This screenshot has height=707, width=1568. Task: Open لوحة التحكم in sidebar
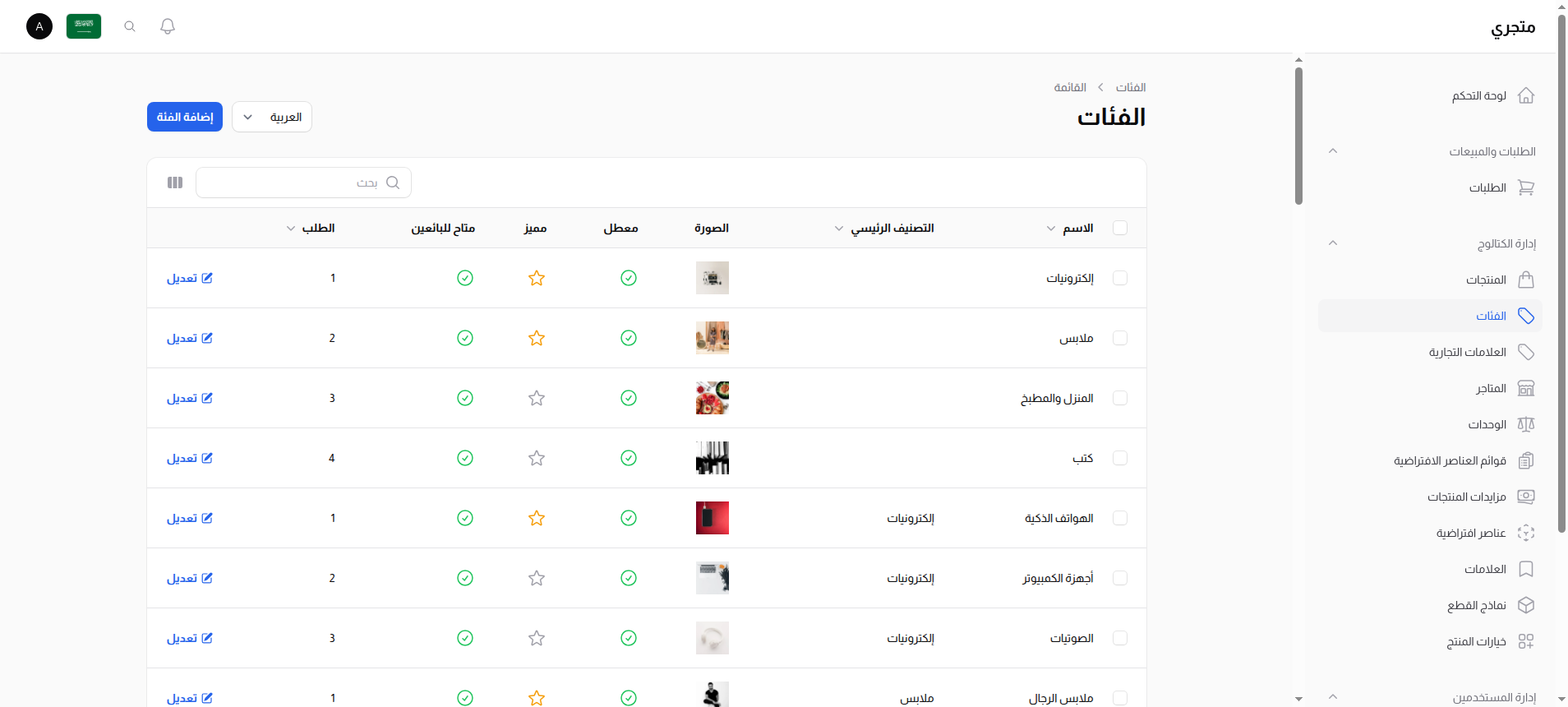1430,95
